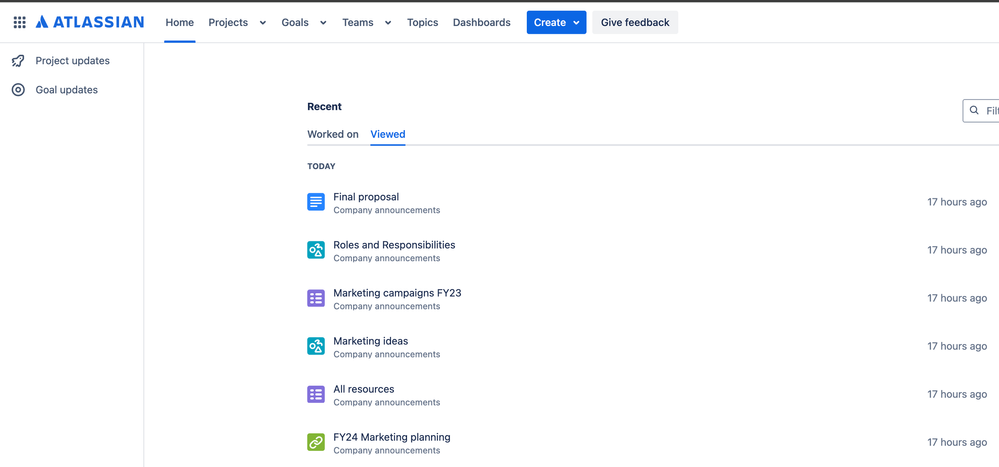Open Marketing campaigns FY23
The height and width of the screenshot is (467, 999).
398,293
